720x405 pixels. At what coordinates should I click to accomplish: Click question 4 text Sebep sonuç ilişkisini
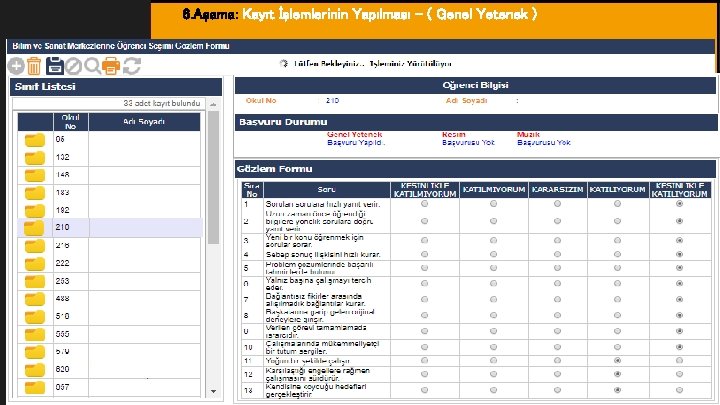click(x=323, y=254)
